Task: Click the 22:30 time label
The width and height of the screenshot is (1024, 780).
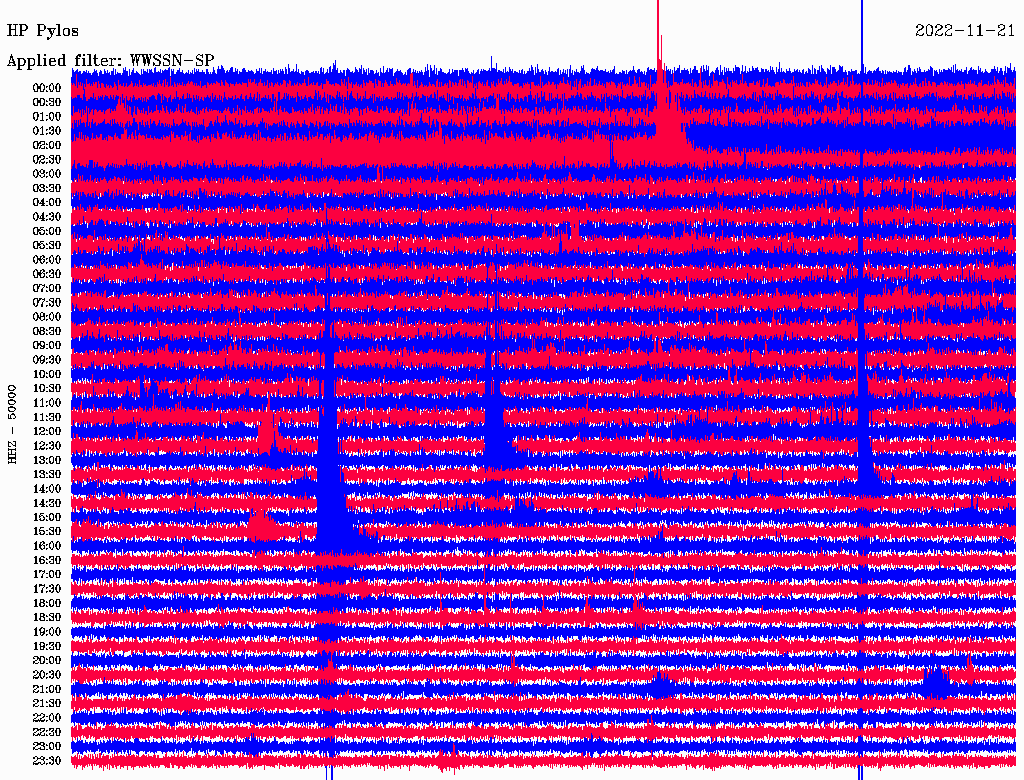Action: tap(47, 732)
